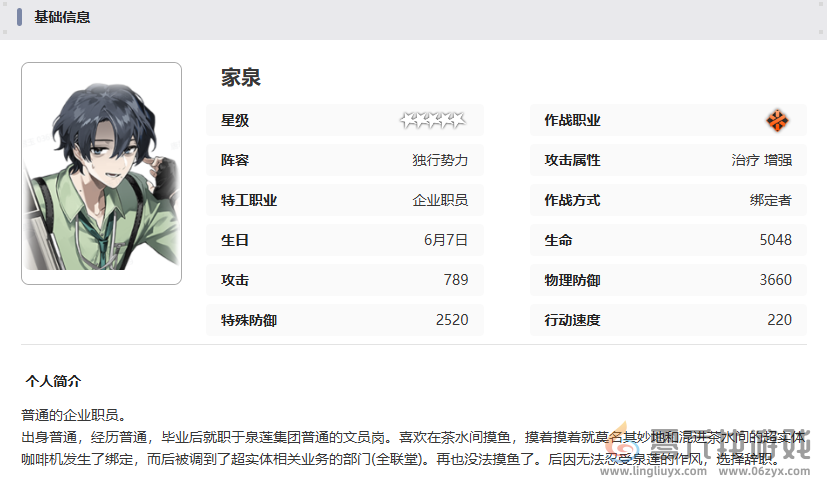Screen dimensions: 827x479
Task: Click the 企业职员 agent job value
Action: [x=440, y=200]
